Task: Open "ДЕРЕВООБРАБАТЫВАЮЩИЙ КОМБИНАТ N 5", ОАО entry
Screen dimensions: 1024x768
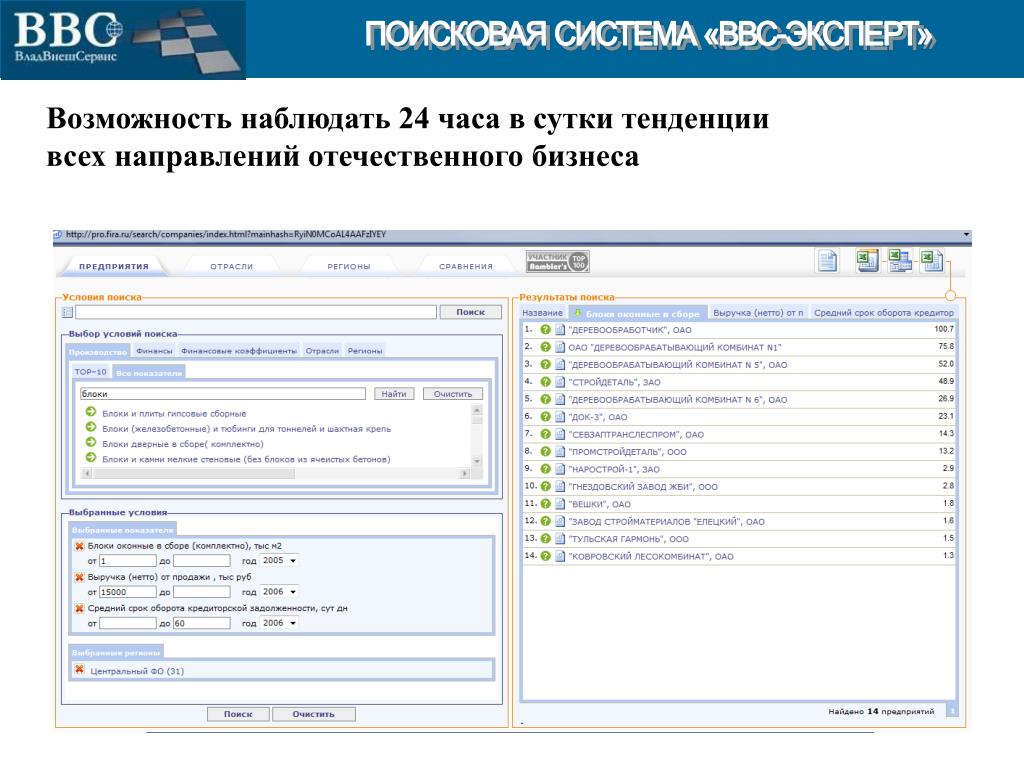Action: (678, 364)
